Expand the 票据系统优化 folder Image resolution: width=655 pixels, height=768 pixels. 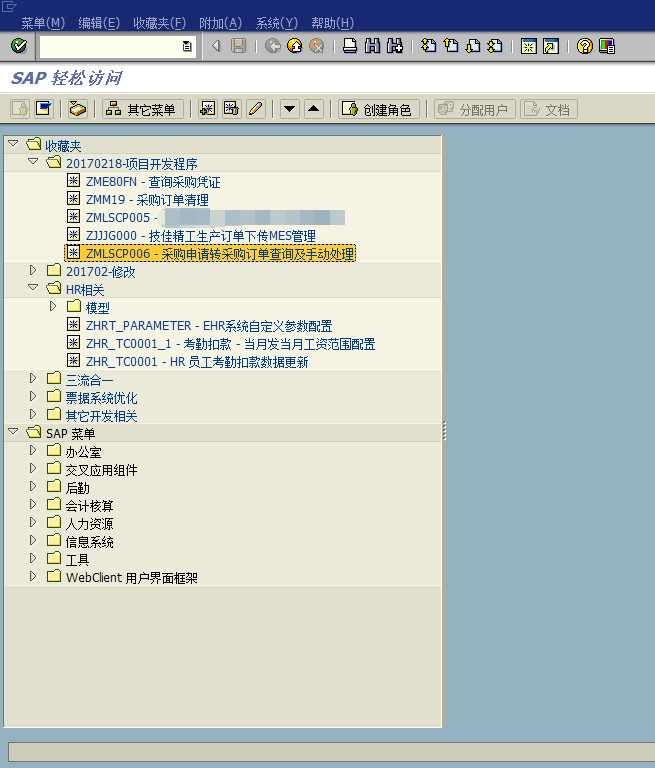coord(33,396)
